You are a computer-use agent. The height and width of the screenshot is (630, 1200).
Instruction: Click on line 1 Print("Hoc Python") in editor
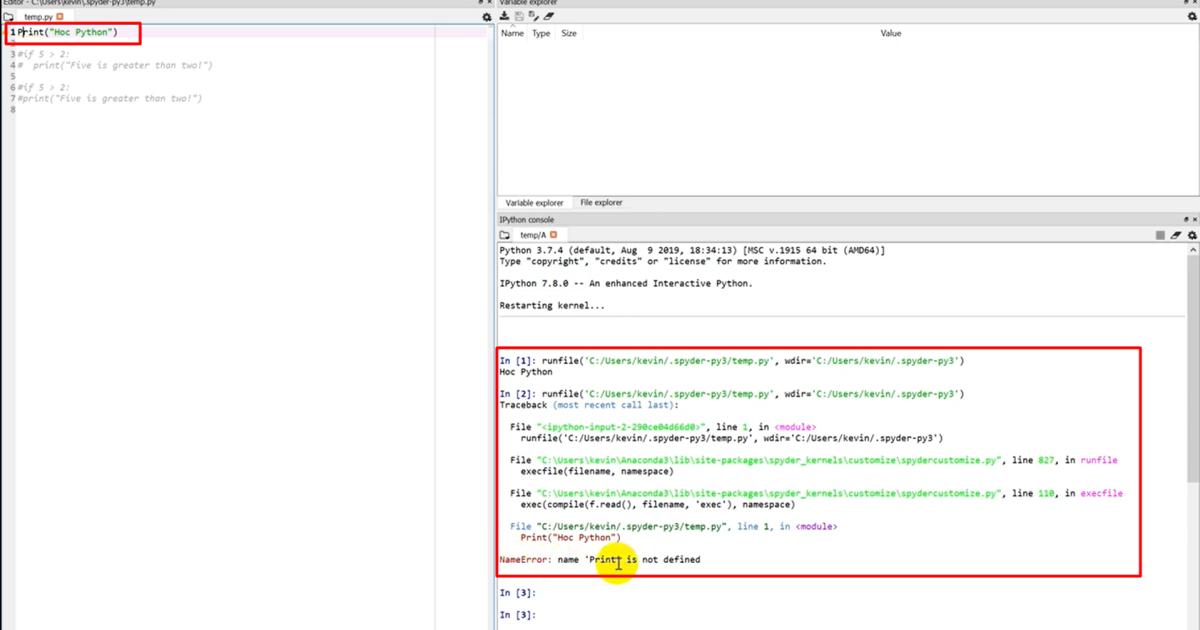(x=68, y=33)
